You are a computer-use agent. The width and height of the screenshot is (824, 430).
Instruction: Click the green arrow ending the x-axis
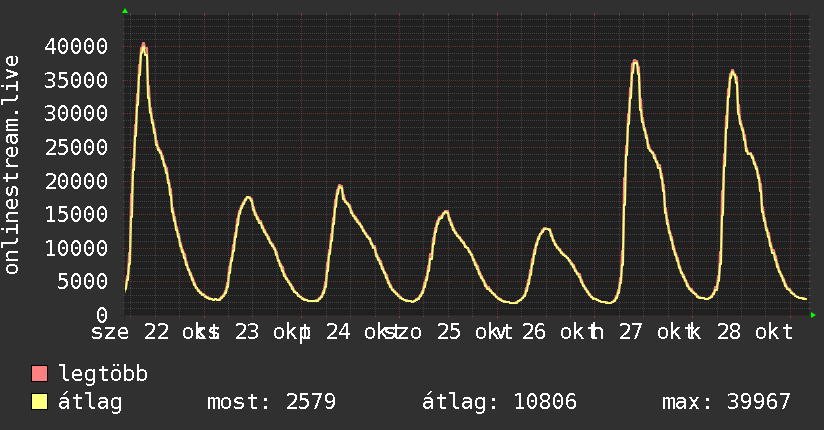813,315
